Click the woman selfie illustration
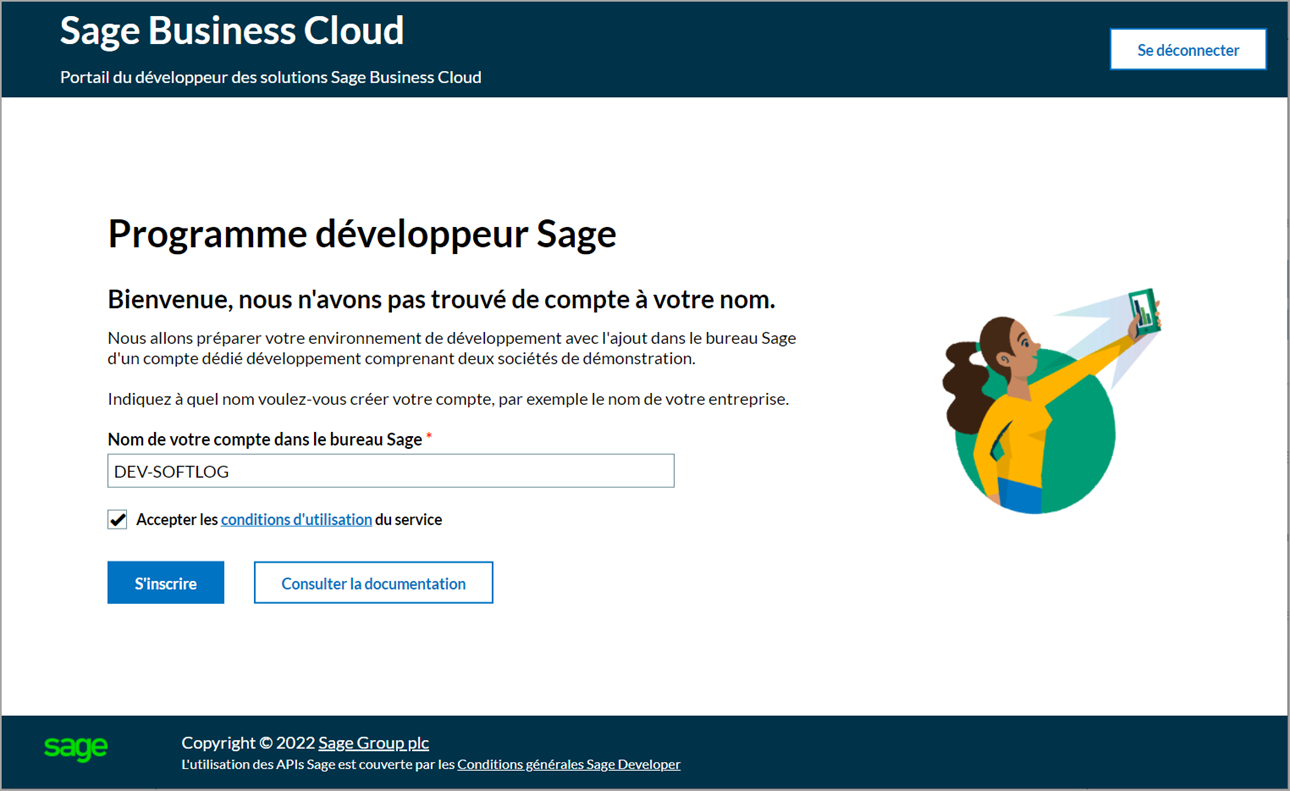1290x791 pixels. (x=1050, y=401)
